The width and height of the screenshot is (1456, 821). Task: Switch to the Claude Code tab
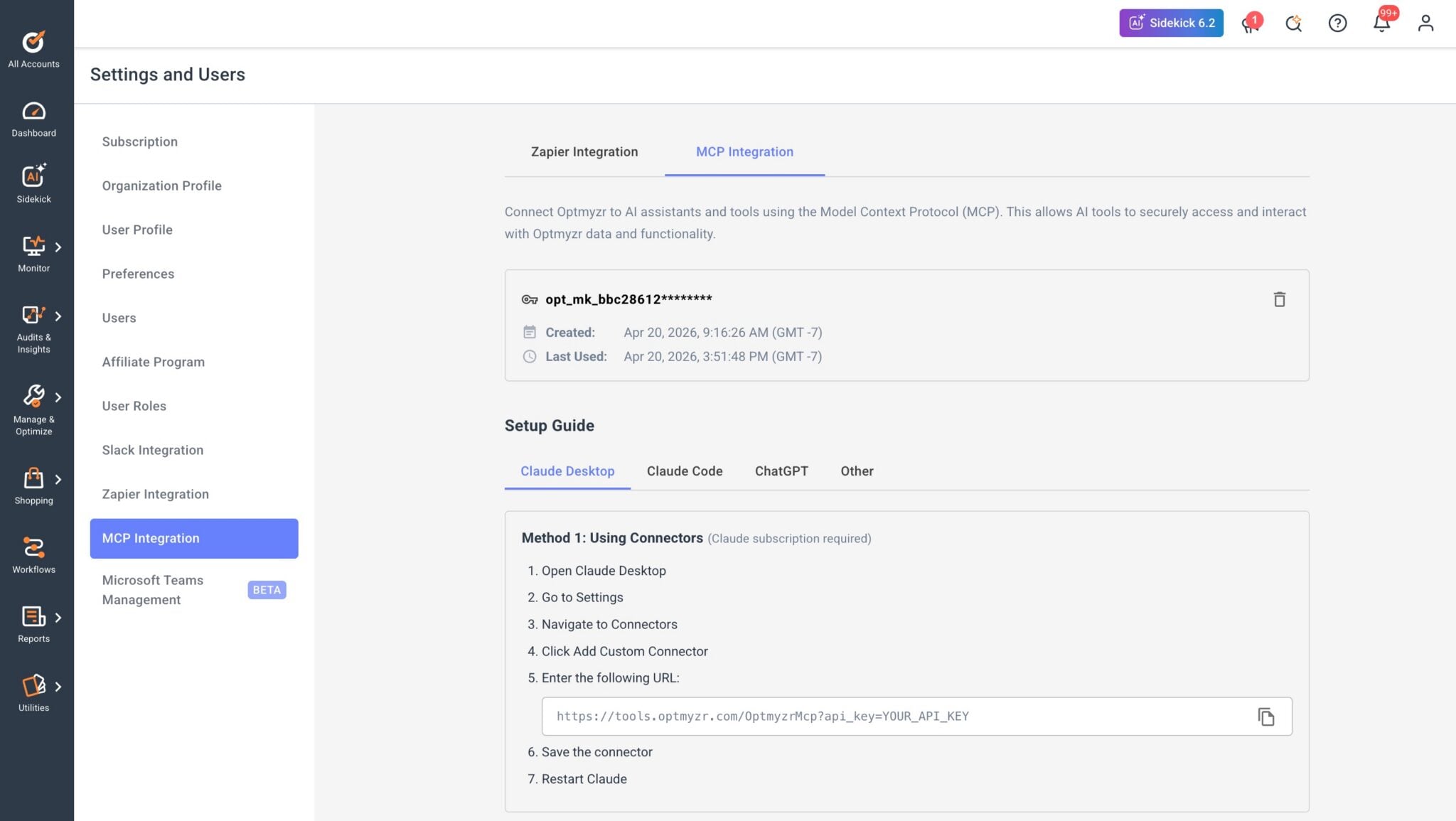coord(685,471)
